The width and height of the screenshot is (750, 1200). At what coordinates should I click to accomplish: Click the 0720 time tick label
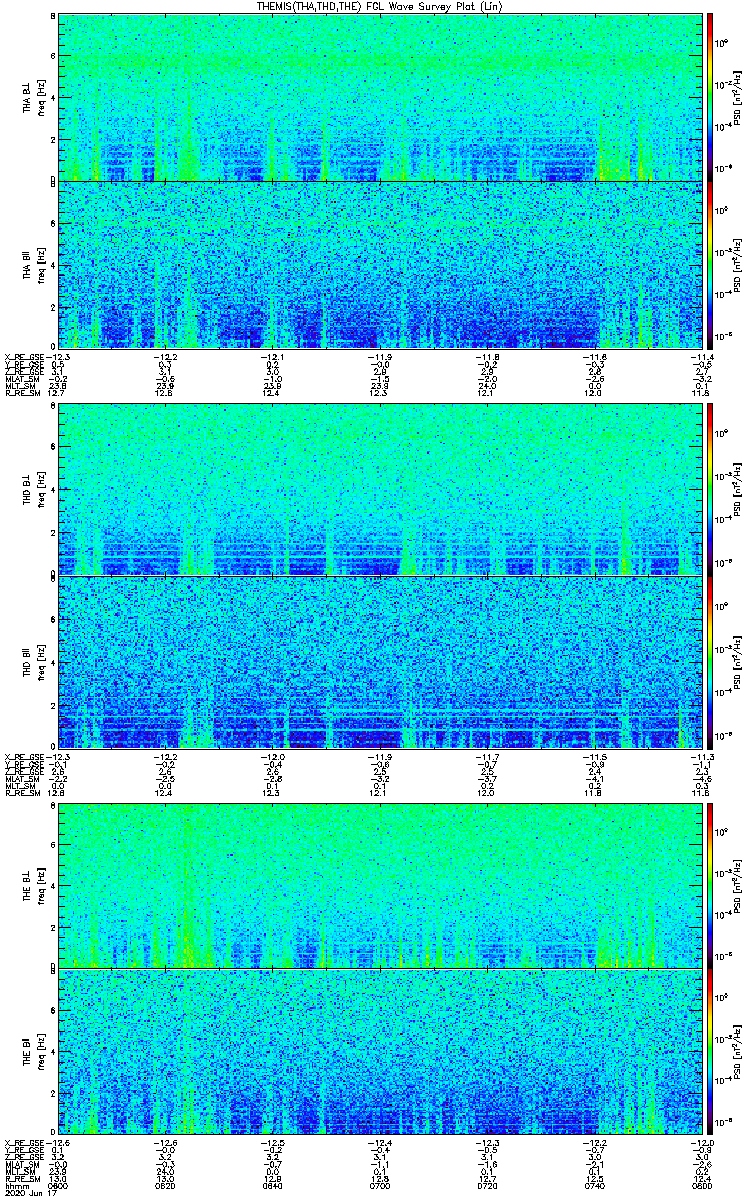point(487,1186)
